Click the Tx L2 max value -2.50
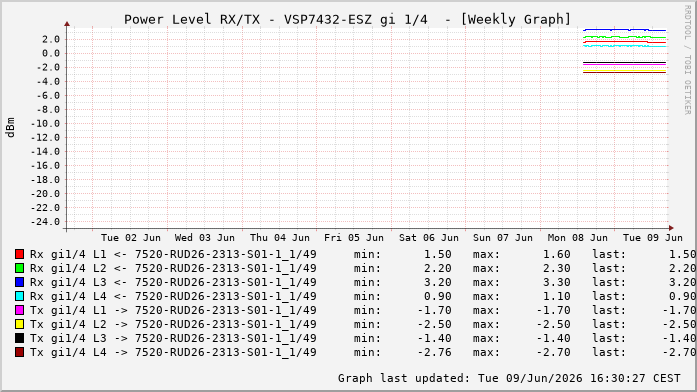The height and width of the screenshot is (392, 697). [553, 324]
